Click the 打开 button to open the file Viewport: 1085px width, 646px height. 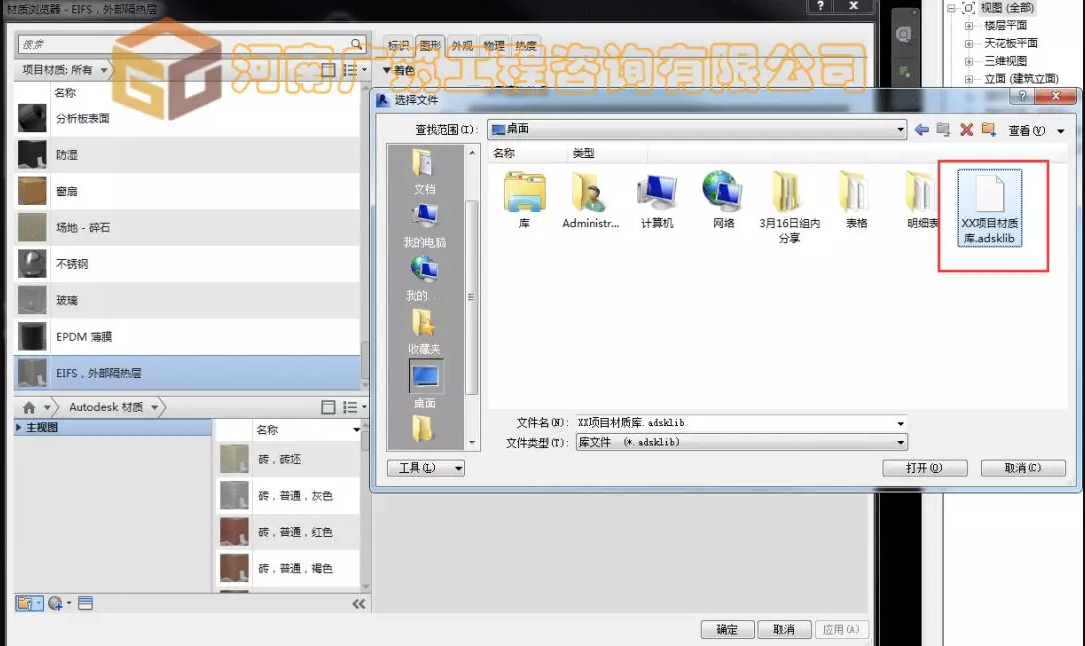pyautogui.click(x=924, y=467)
